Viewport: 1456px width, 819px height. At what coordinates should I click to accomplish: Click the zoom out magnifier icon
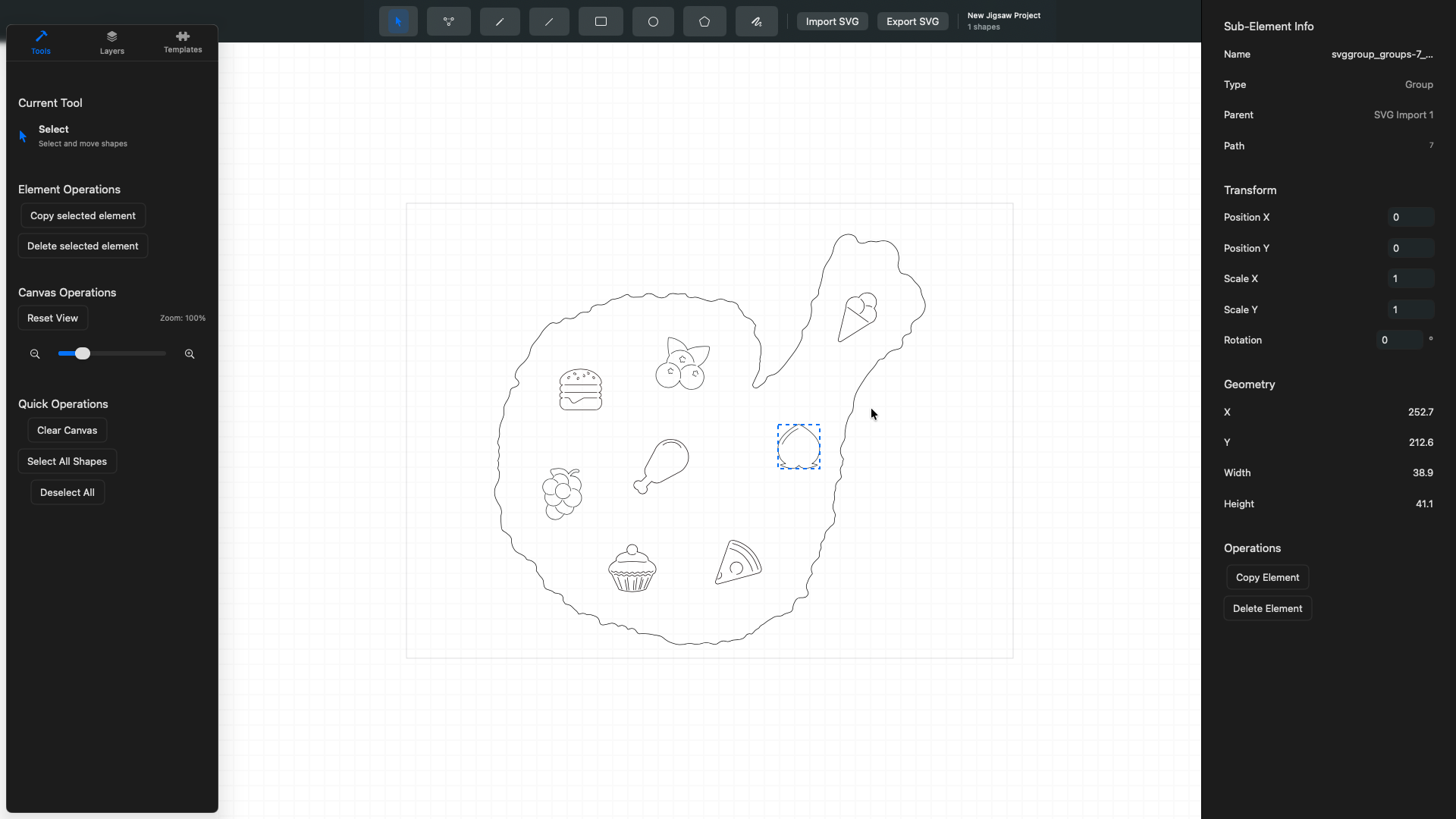[x=35, y=353]
